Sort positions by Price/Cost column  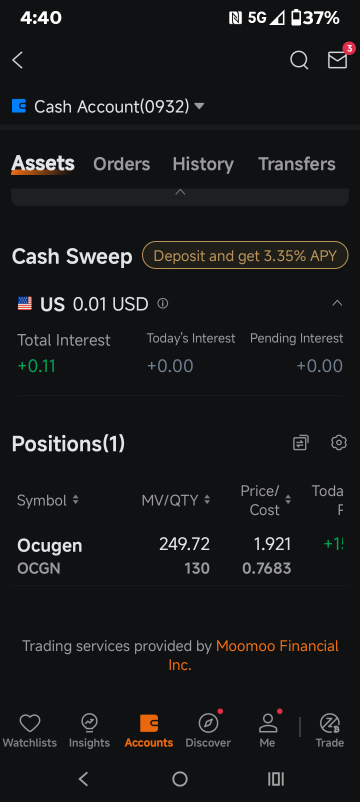pos(266,500)
